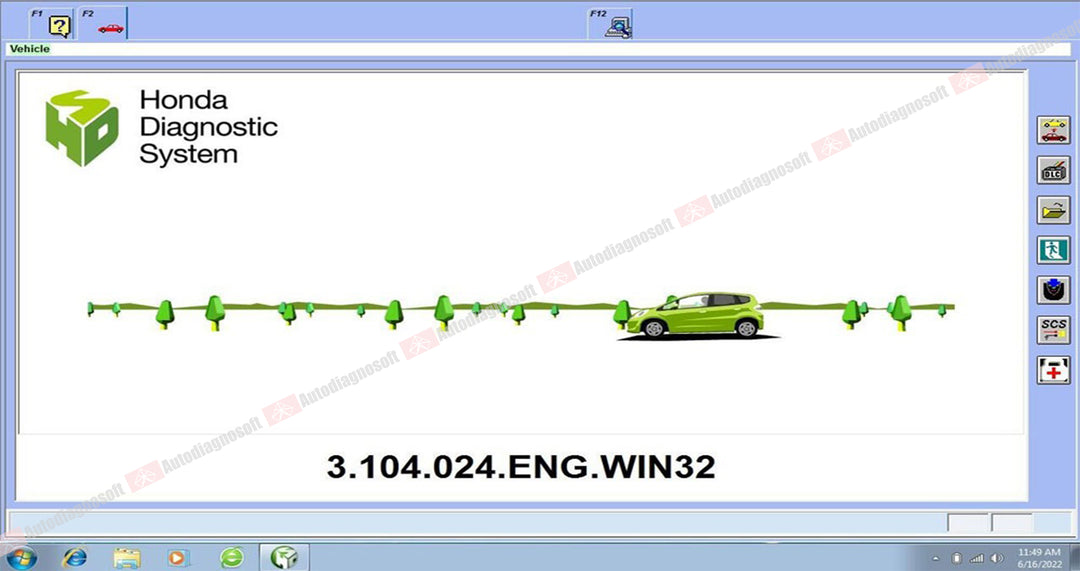The image size is (1080, 571).
Task: Click the blue arrow download icon in sidebar
Action: tap(1054, 290)
